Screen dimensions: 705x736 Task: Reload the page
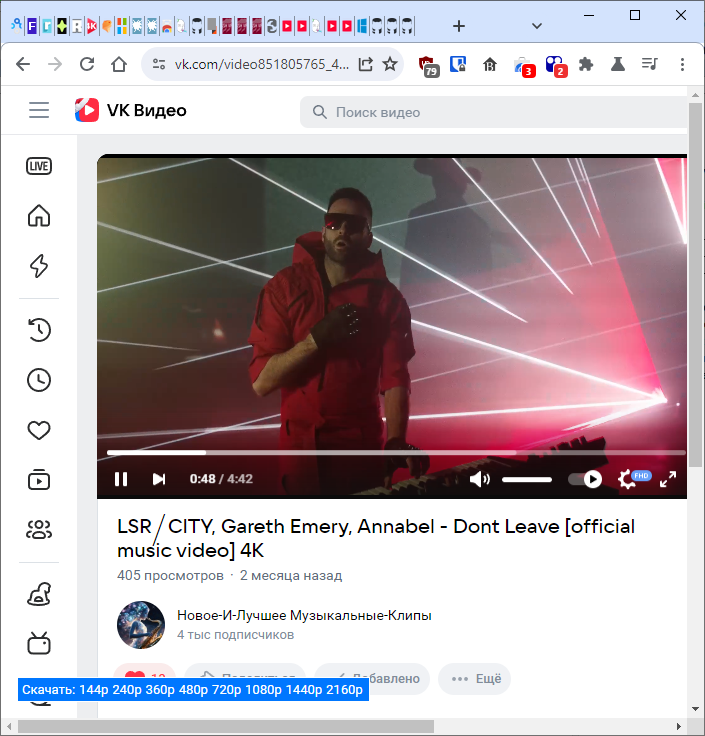pos(87,64)
